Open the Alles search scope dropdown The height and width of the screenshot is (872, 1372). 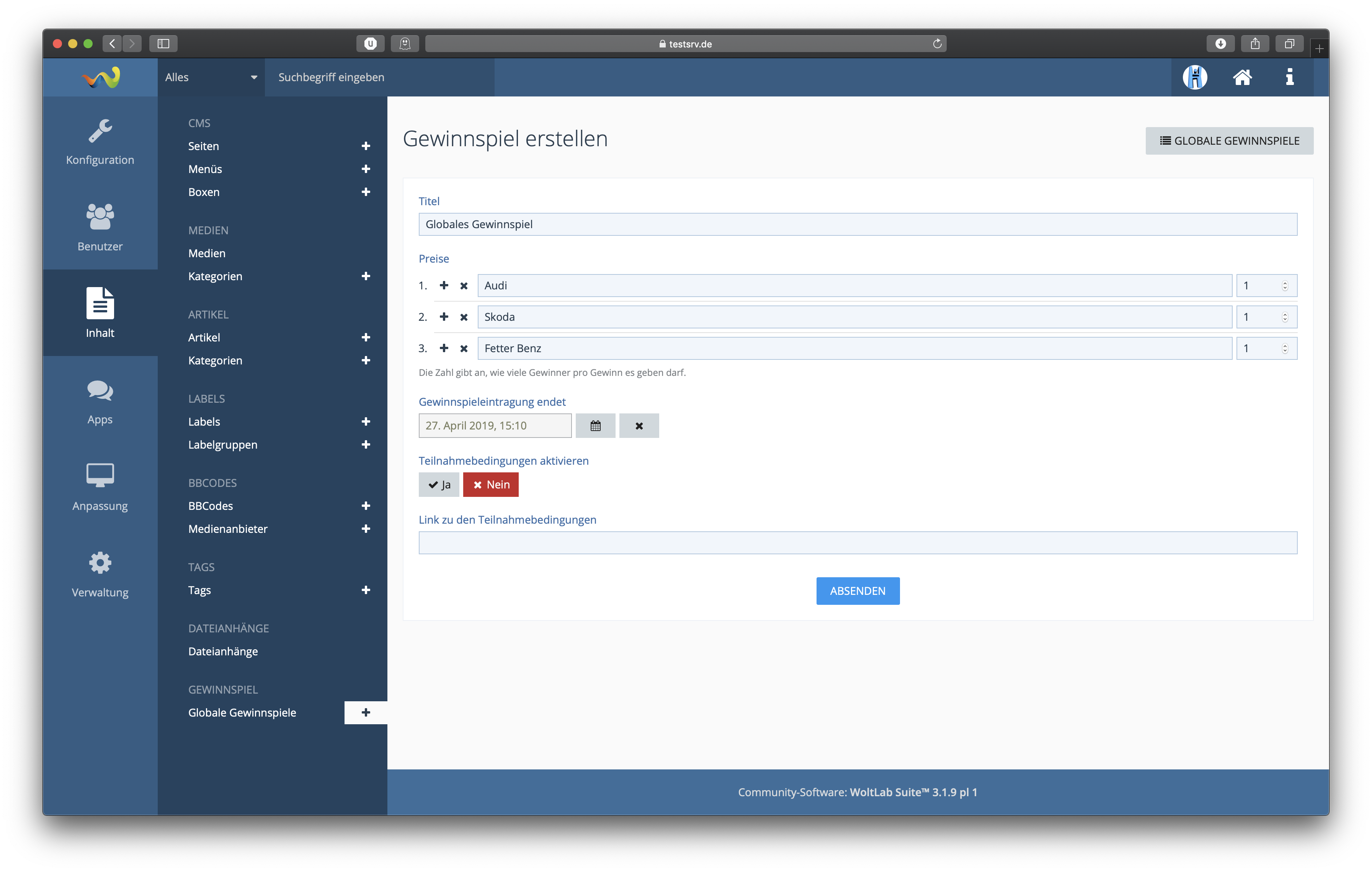pos(211,77)
